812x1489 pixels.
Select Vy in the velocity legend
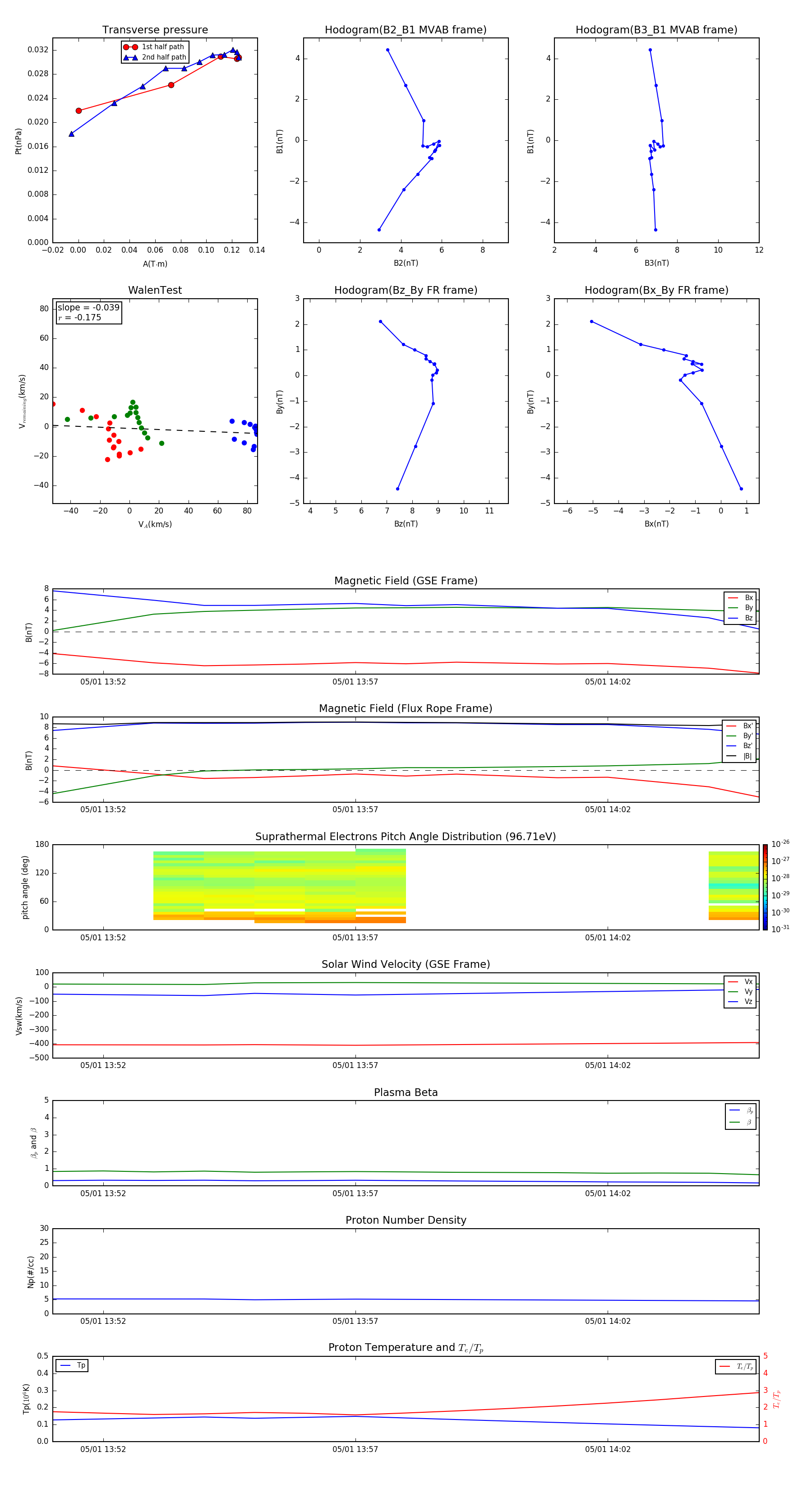pyautogui.click(x=740, y=991)
